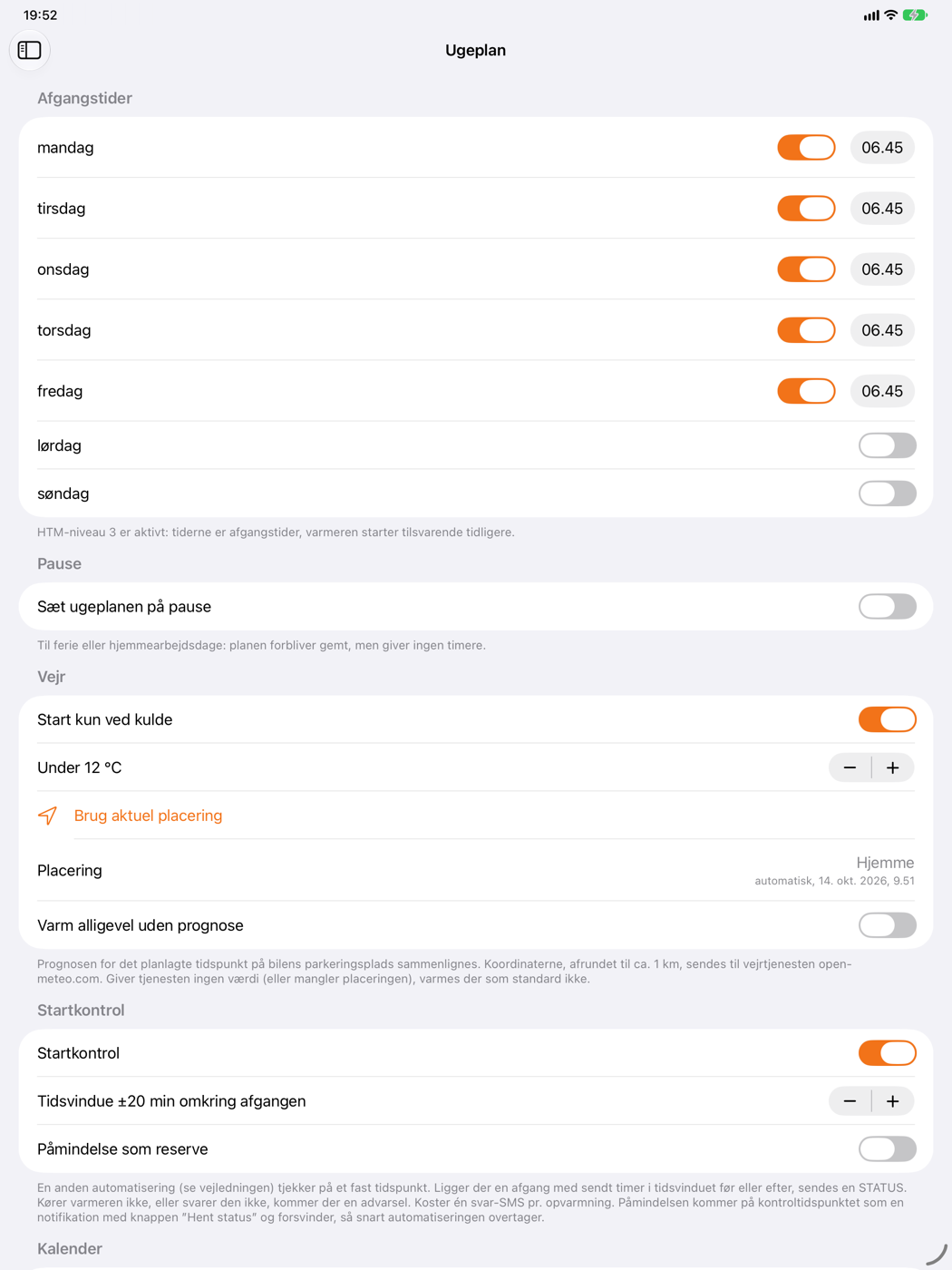Increase the Tidsvindue minutes with plus
This screenshot has width=952, height=1270.
[x=893, y=1101]
